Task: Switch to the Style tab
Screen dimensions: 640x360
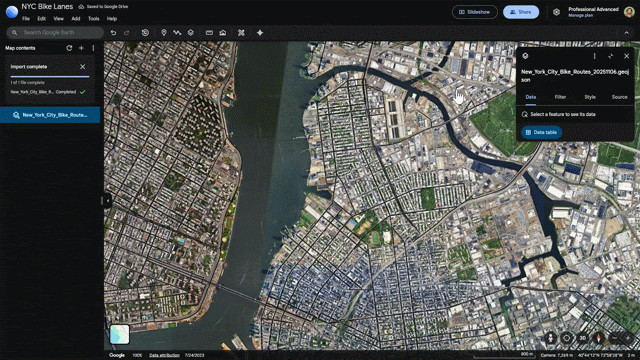Action: pyautogui.click(x=590, y=97)
